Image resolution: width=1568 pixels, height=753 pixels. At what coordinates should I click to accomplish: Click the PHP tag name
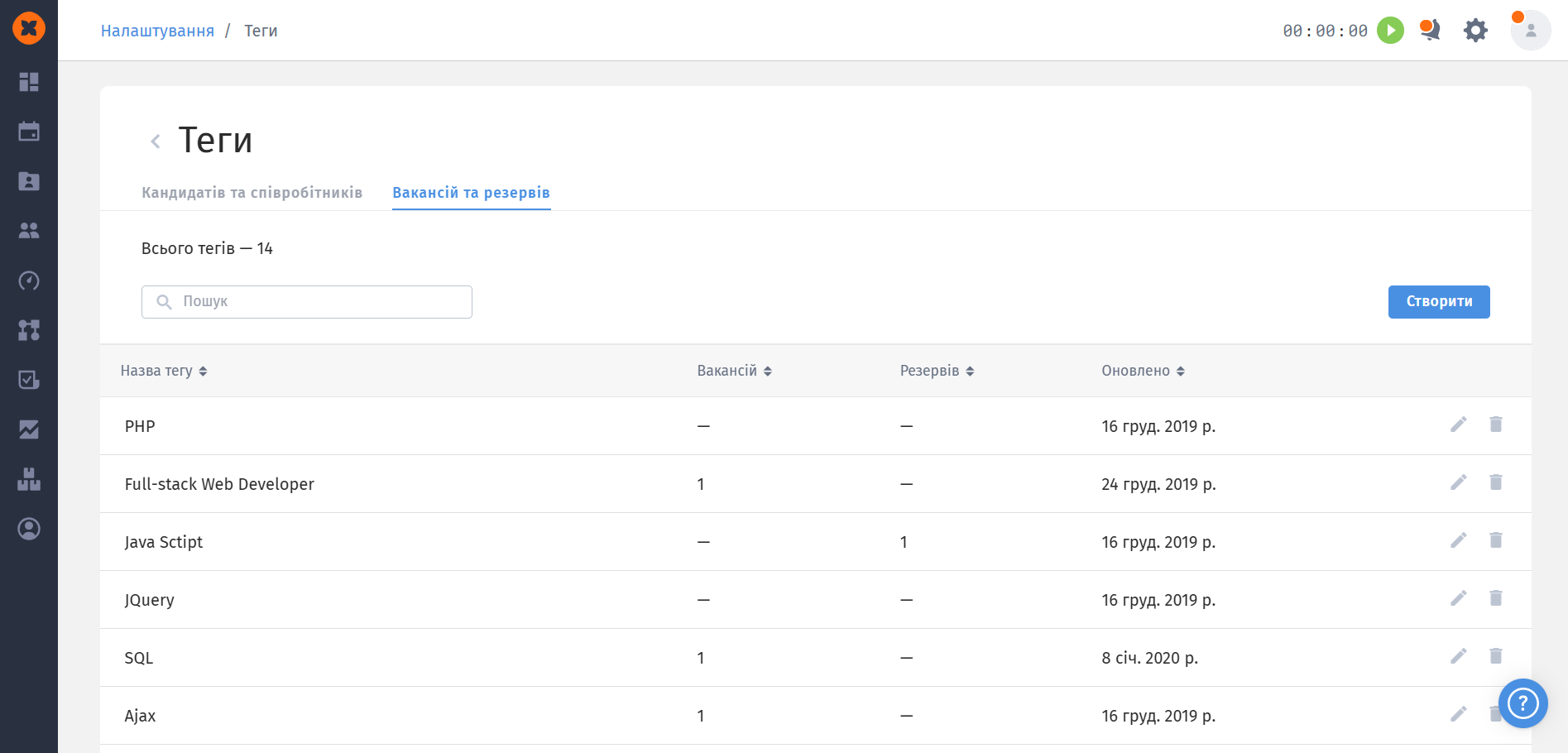(140, 426)
